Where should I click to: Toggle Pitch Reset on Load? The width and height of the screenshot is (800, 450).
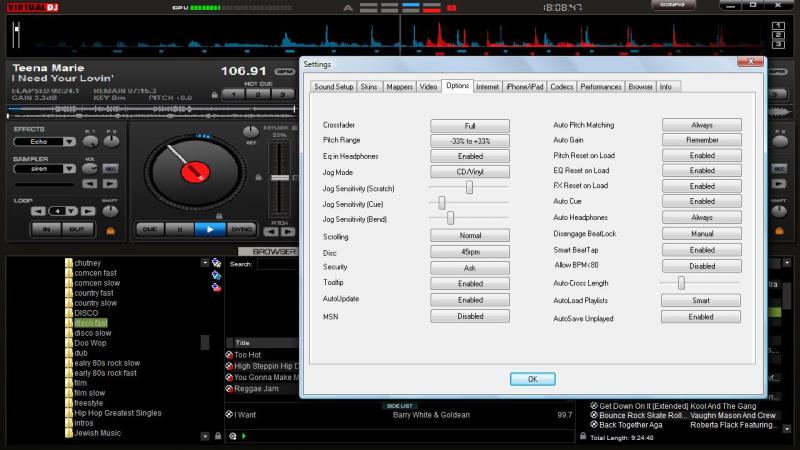[702, 155]
